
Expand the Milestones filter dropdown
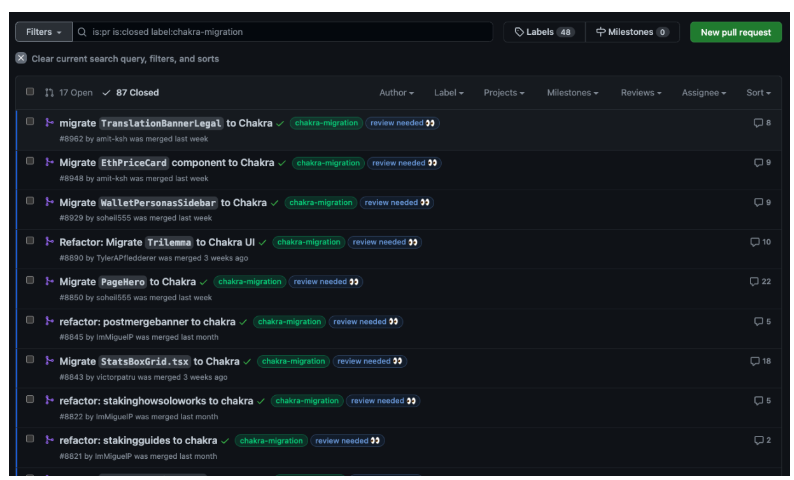point(572,93)
